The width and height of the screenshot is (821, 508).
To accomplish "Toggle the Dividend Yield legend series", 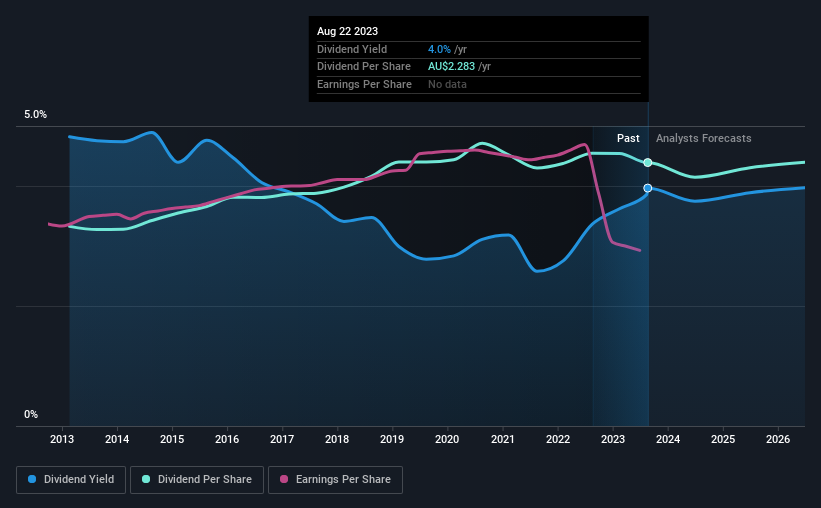I will [x=71, y=480].
